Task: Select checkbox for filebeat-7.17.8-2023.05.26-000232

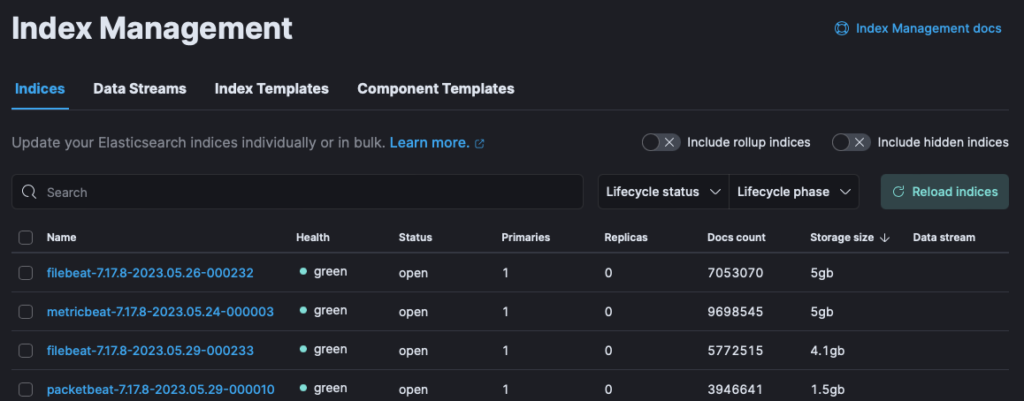Action: pos(26,272)
